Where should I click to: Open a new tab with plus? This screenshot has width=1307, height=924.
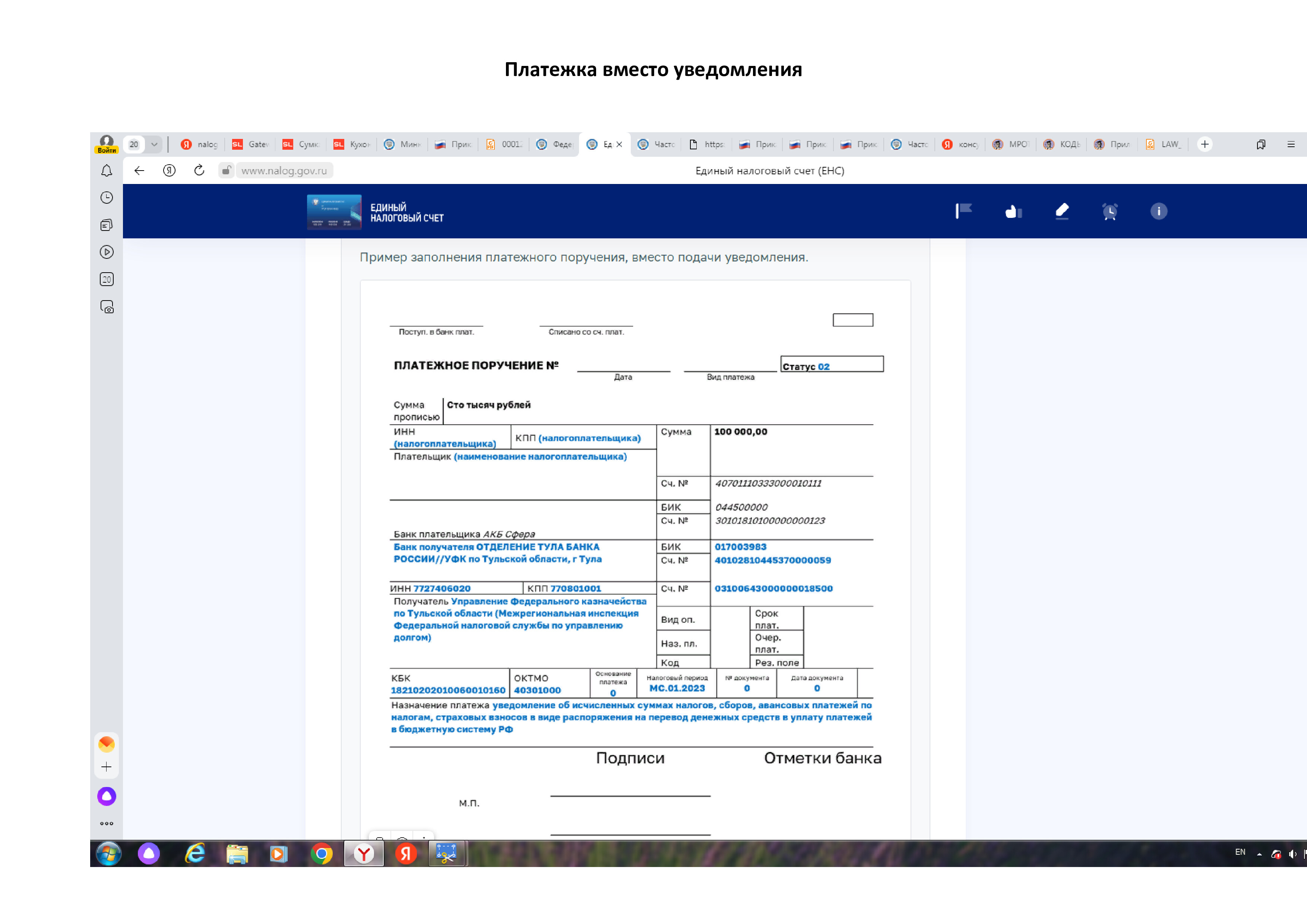(1205, 145)
